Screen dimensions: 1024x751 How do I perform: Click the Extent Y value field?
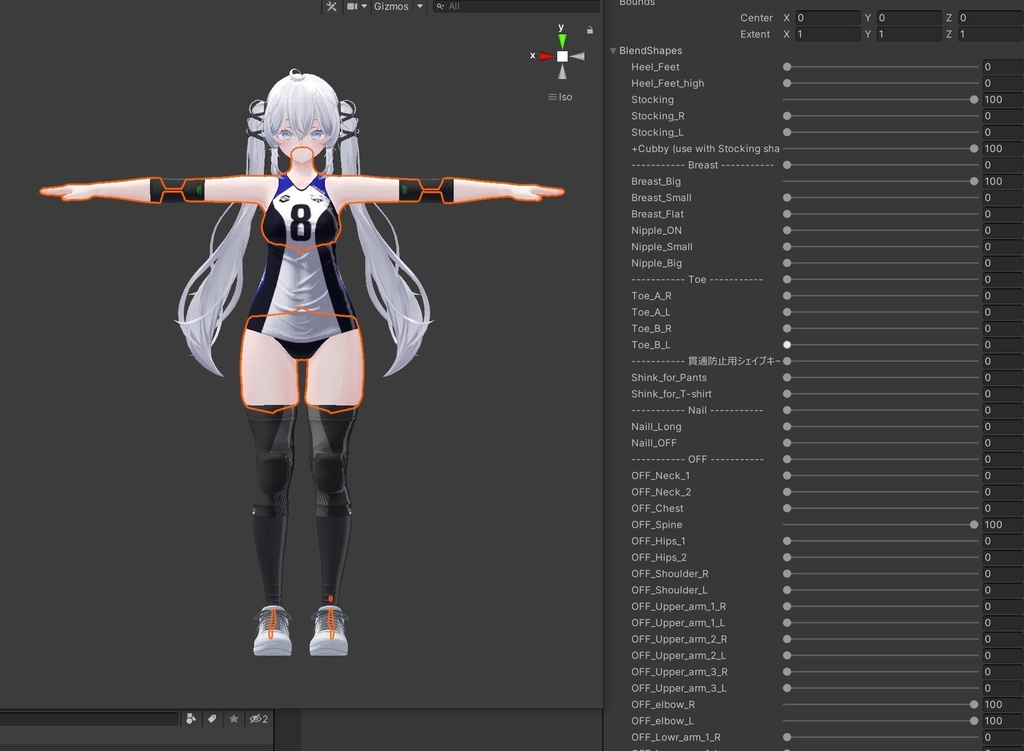pyautogui.click(x=908, y=34)
